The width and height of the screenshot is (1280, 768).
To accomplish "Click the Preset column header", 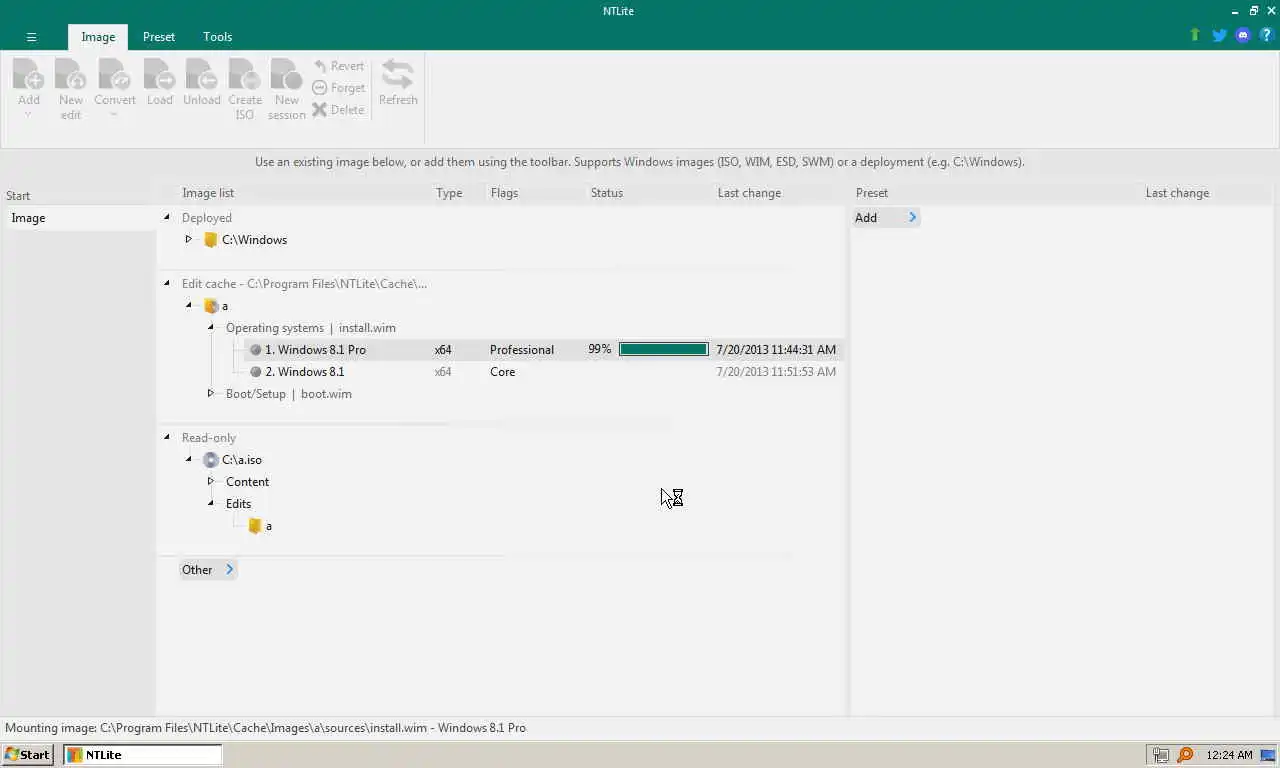I will [872, 193].
